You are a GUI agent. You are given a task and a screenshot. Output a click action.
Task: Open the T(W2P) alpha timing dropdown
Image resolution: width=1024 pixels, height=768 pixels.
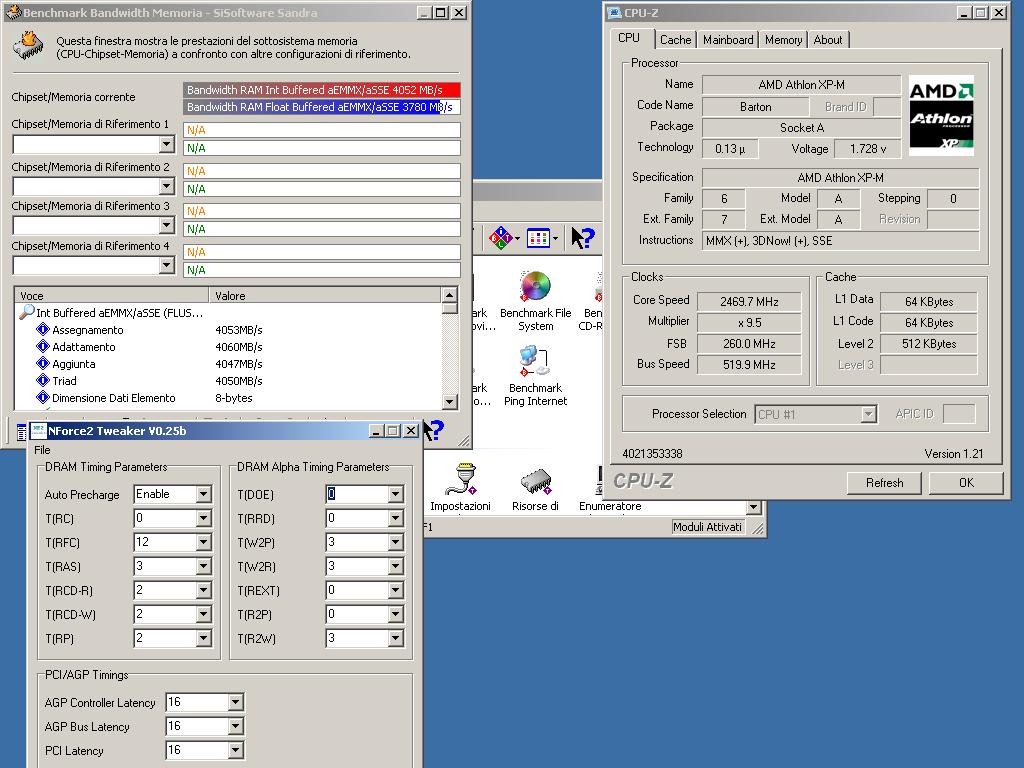coord(396,542)
